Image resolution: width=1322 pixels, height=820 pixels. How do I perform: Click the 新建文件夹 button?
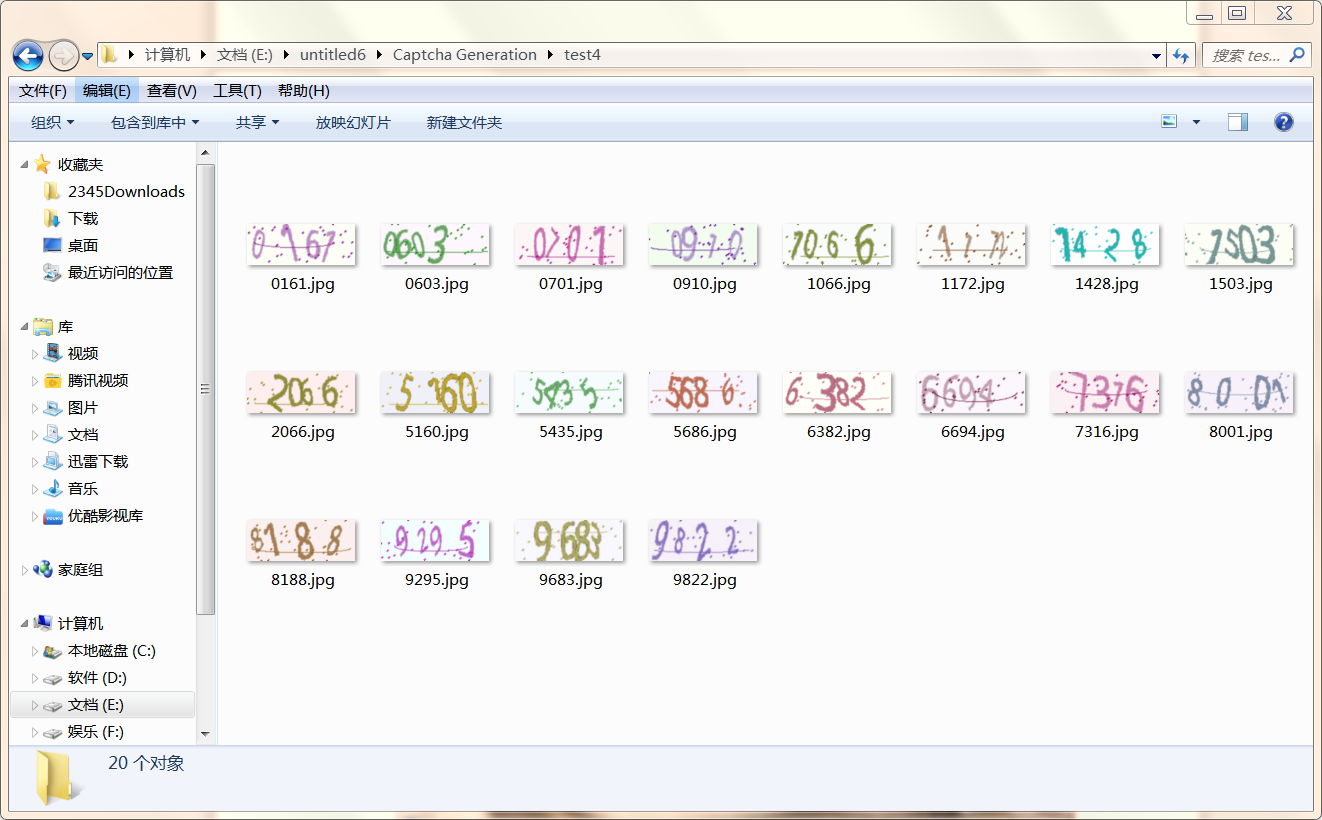(x=464, y=122)
